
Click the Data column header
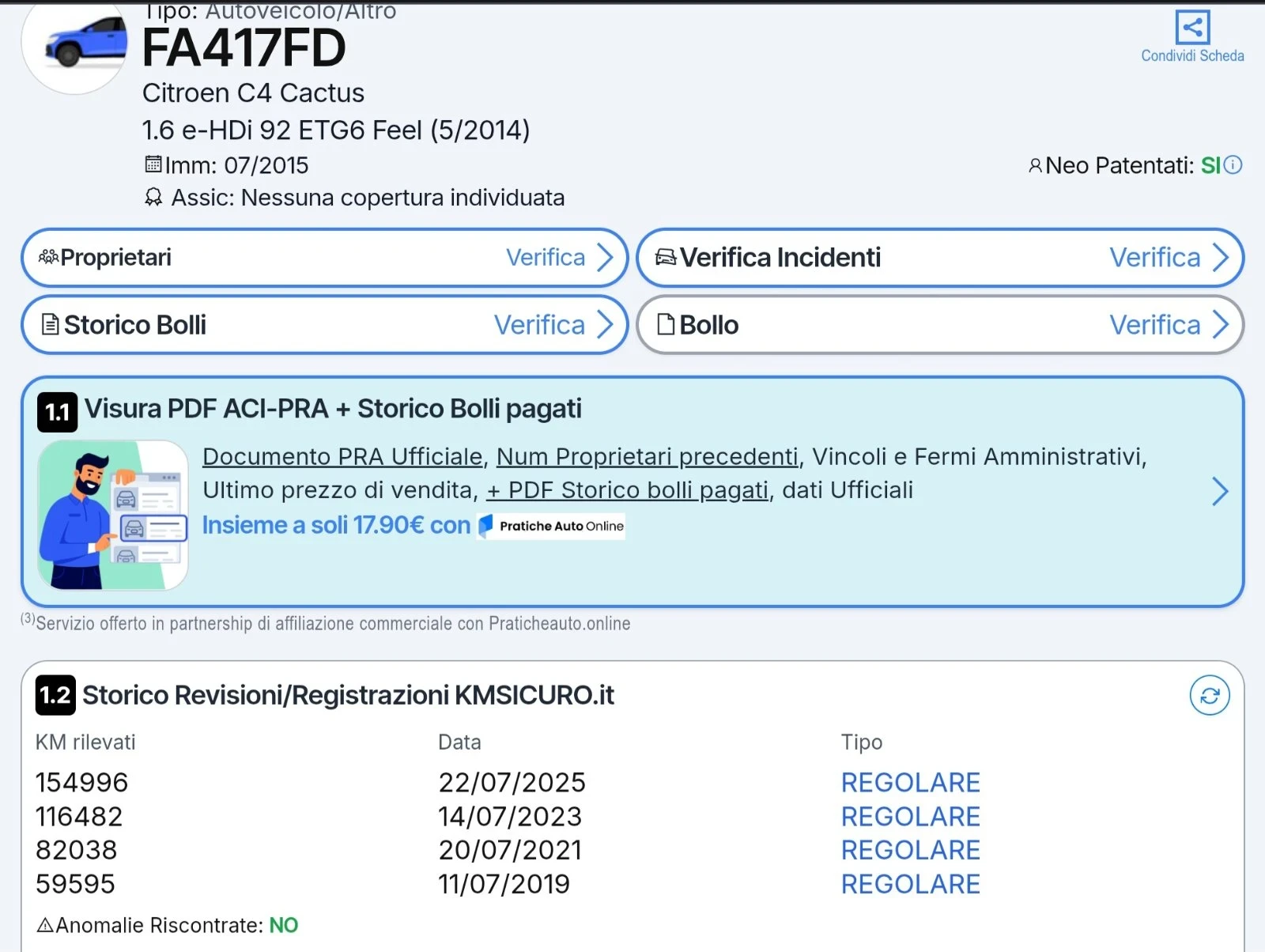point(459,742)
